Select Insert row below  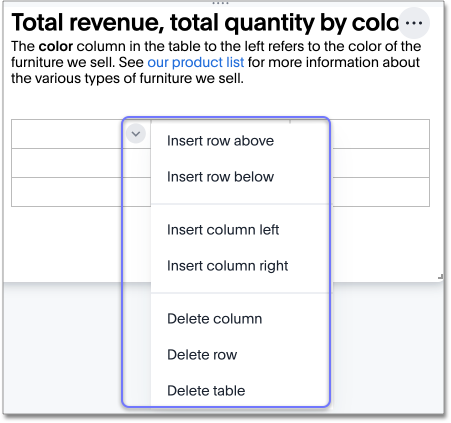click(220, 177)
